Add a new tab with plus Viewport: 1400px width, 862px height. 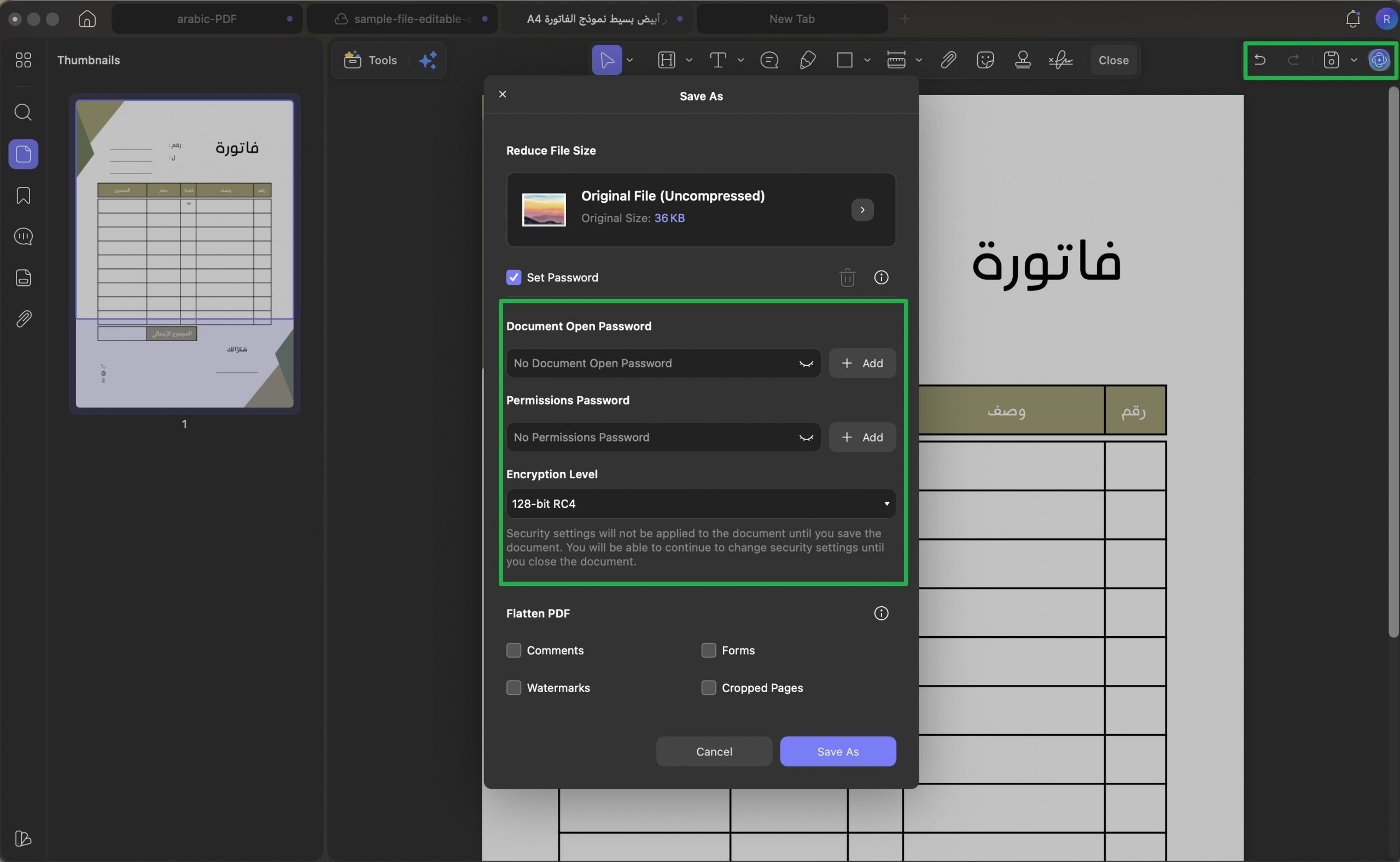tap(905, 19)
